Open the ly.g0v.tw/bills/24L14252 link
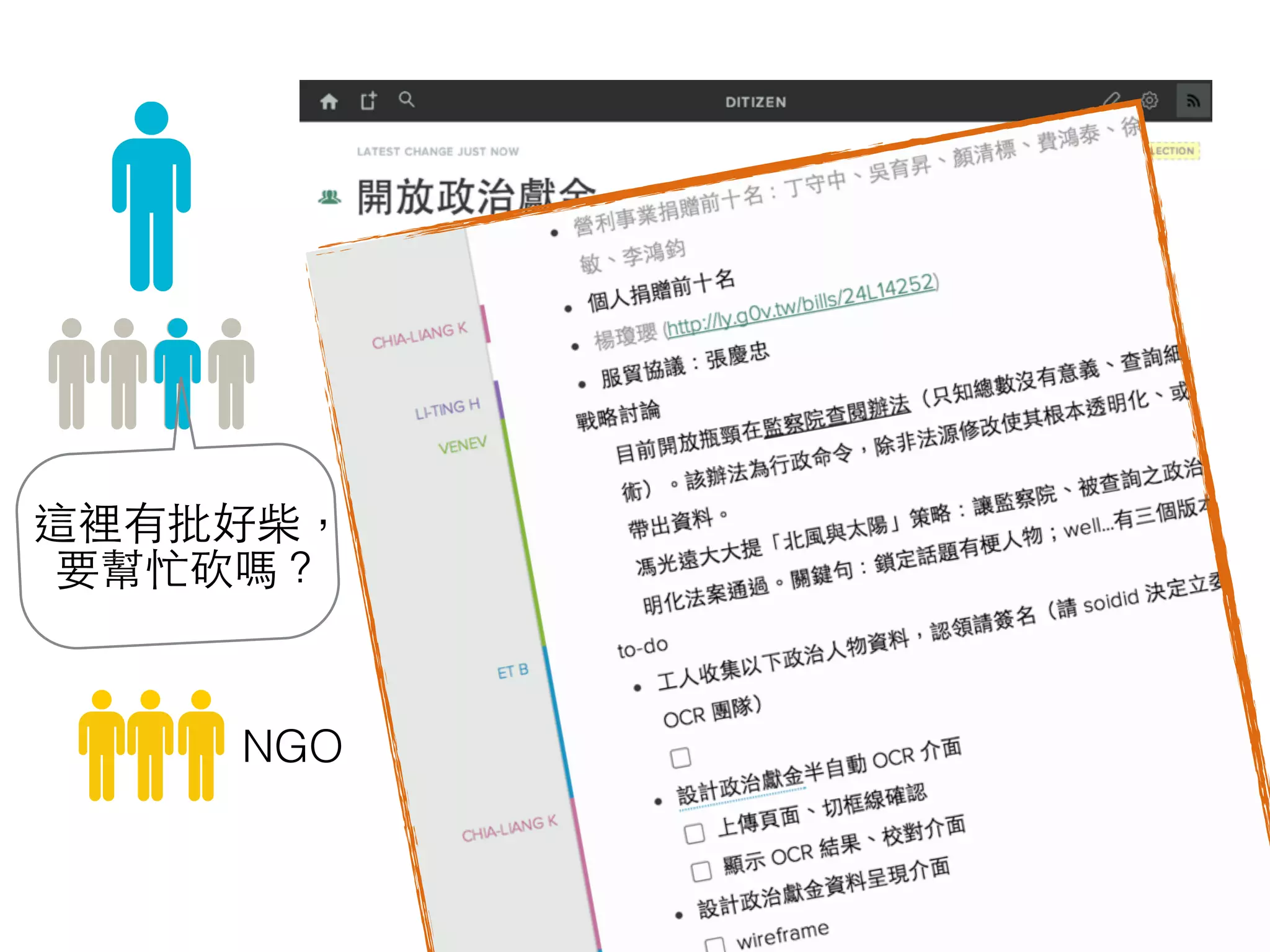Screen dimensions: 1270x952 (801, 305)
